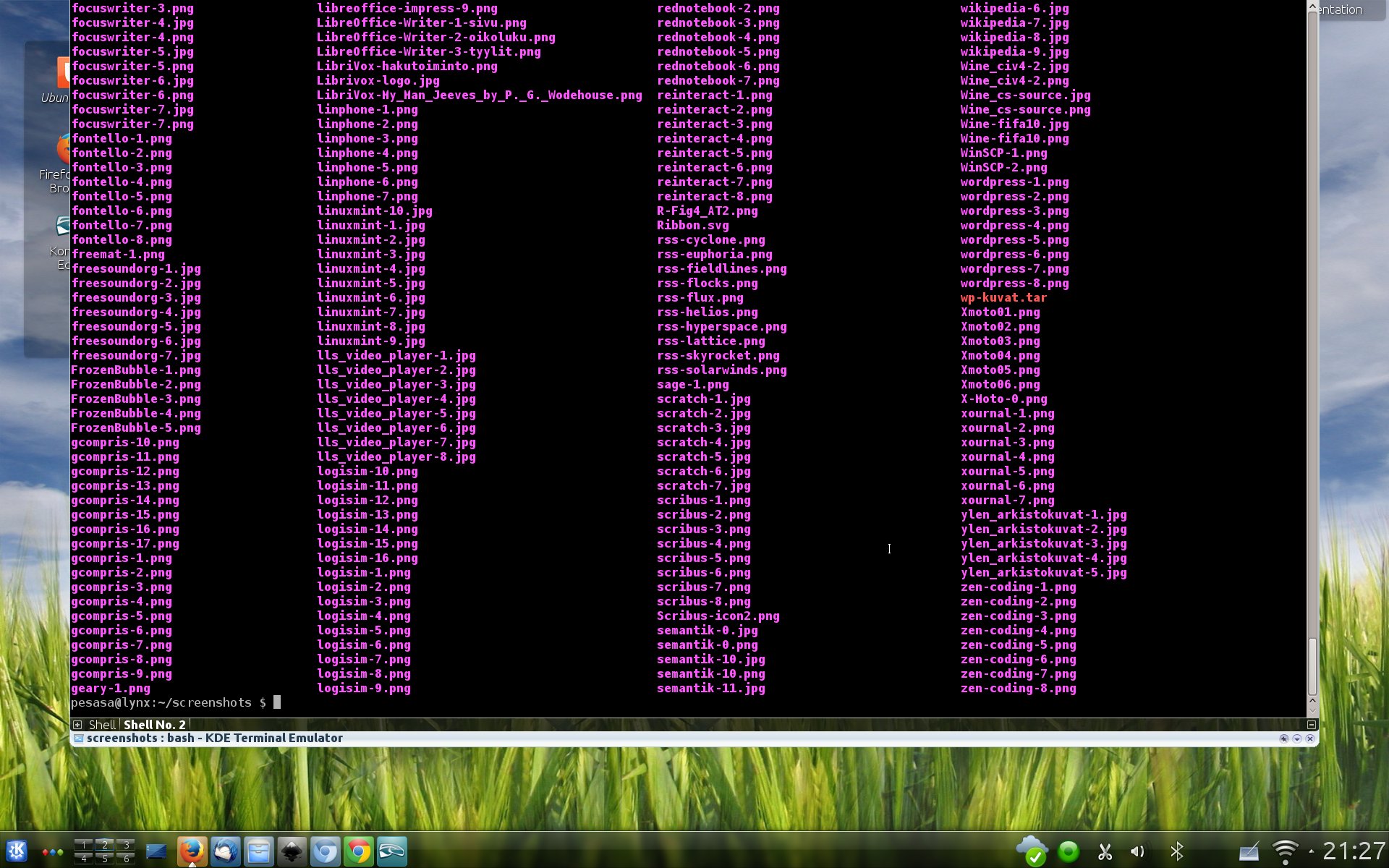Launch Firefox from the panel
This screenshot has width=1389, height=868.
(192, 851)
